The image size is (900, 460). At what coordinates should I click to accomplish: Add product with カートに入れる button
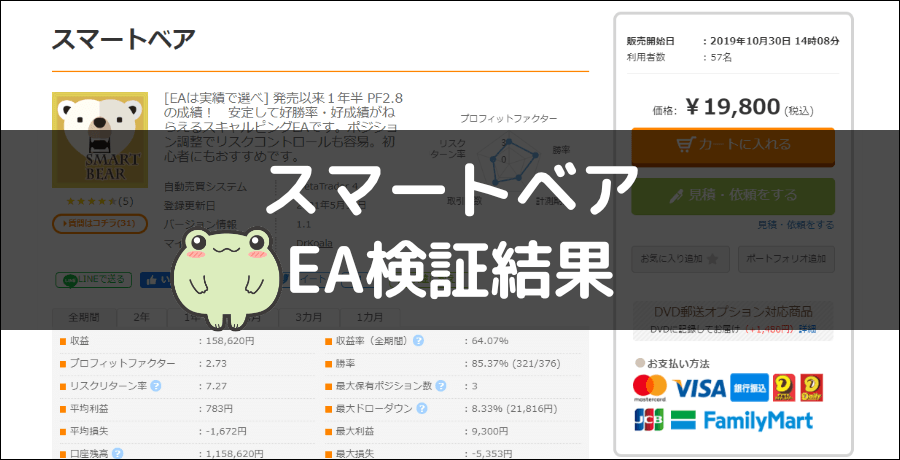tap(733, 146)
